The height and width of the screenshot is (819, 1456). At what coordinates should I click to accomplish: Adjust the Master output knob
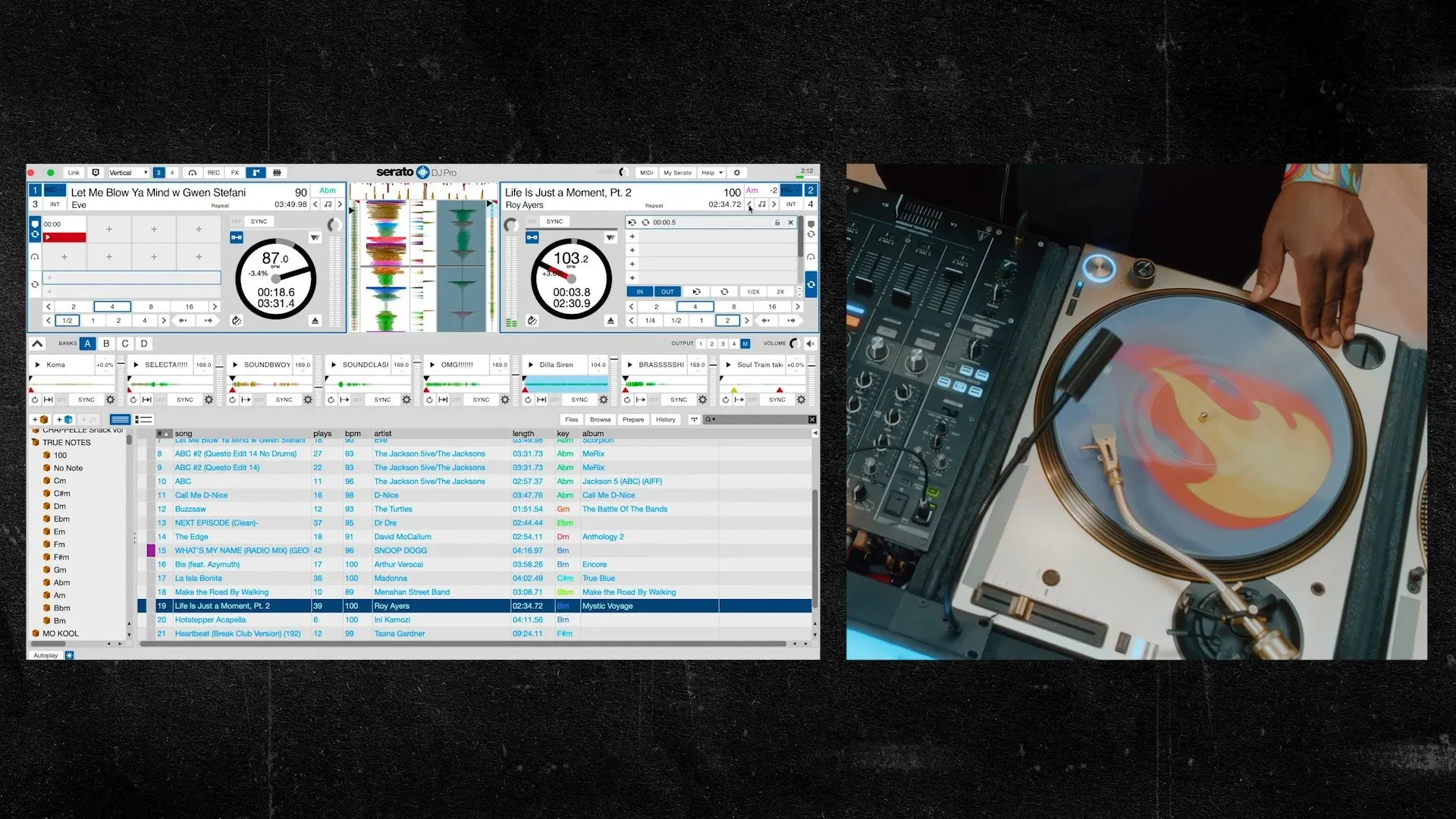[623, 172]
